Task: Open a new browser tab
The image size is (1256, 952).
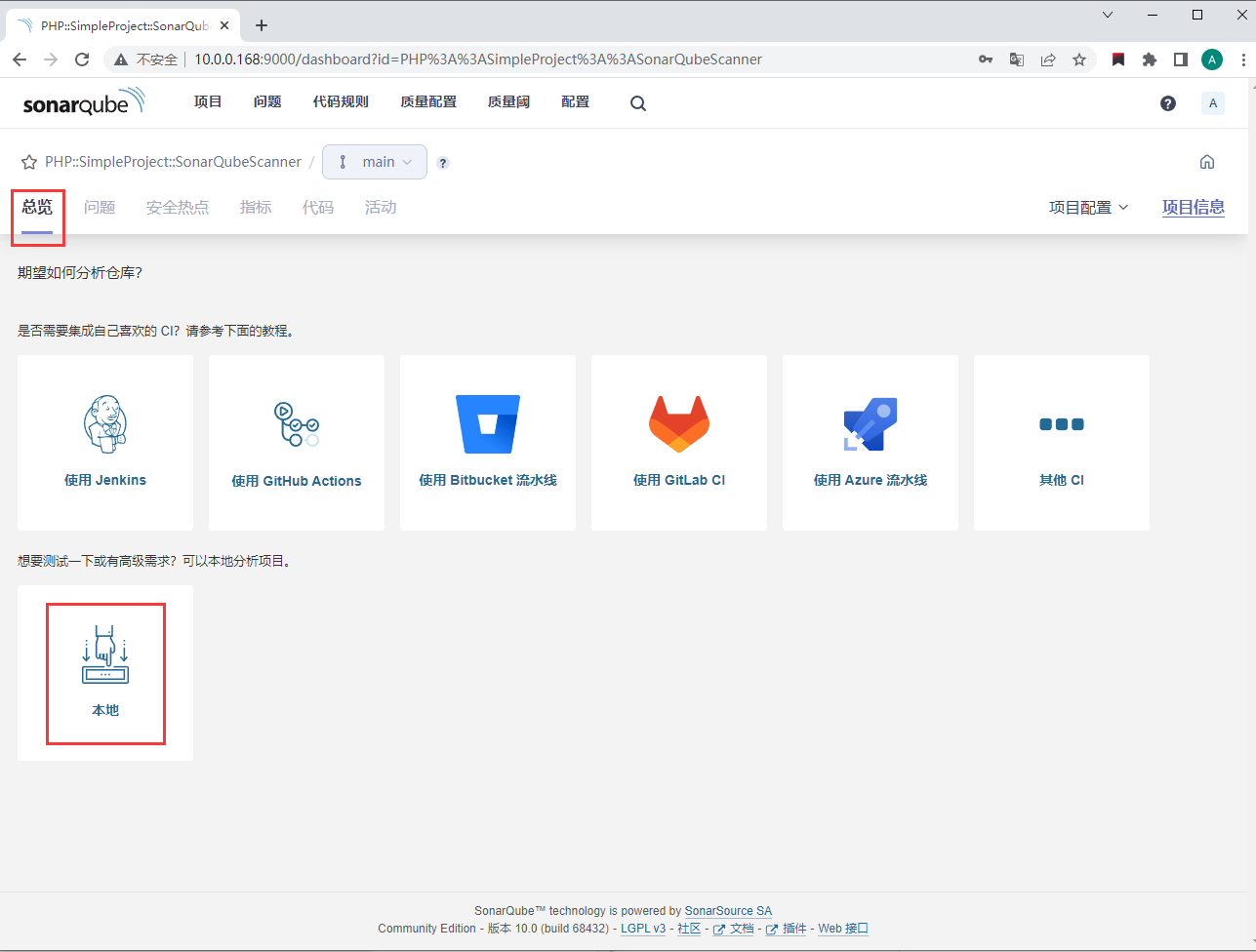Action: coord(262,25)
